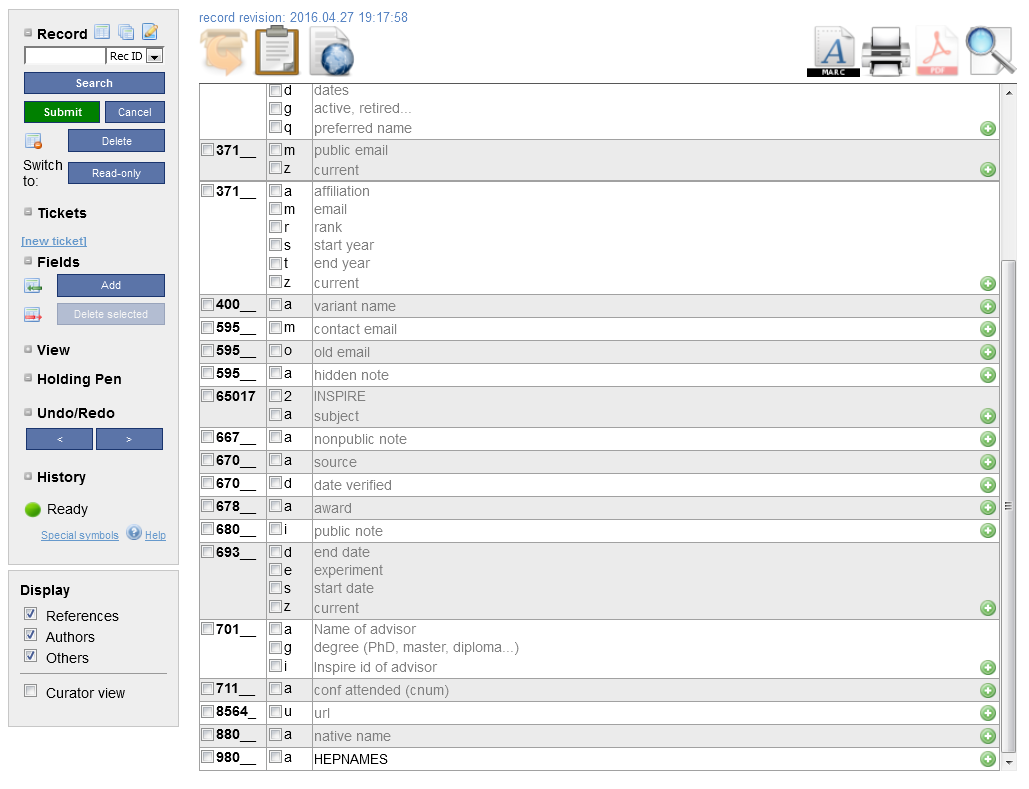1029x789 pixels.
Task: Click the record ID input field
Action: (x=64, y=56)
